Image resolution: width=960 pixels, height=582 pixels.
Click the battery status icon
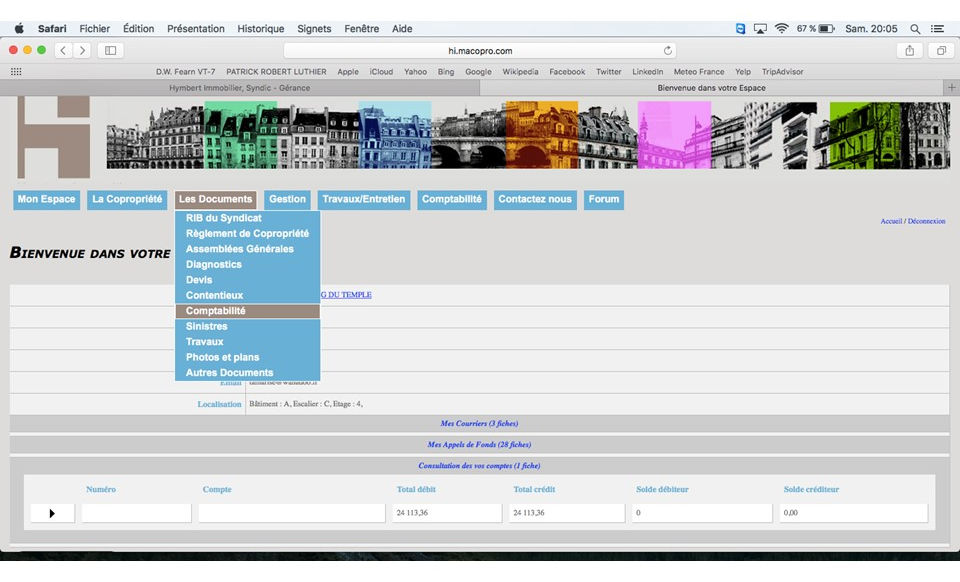click(827, 29)
